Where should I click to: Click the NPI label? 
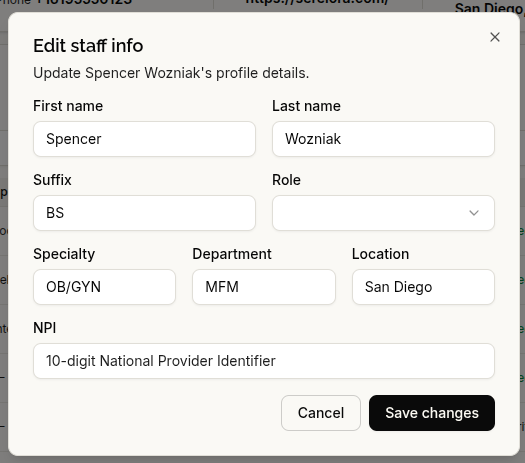click(x=45, y=328)
